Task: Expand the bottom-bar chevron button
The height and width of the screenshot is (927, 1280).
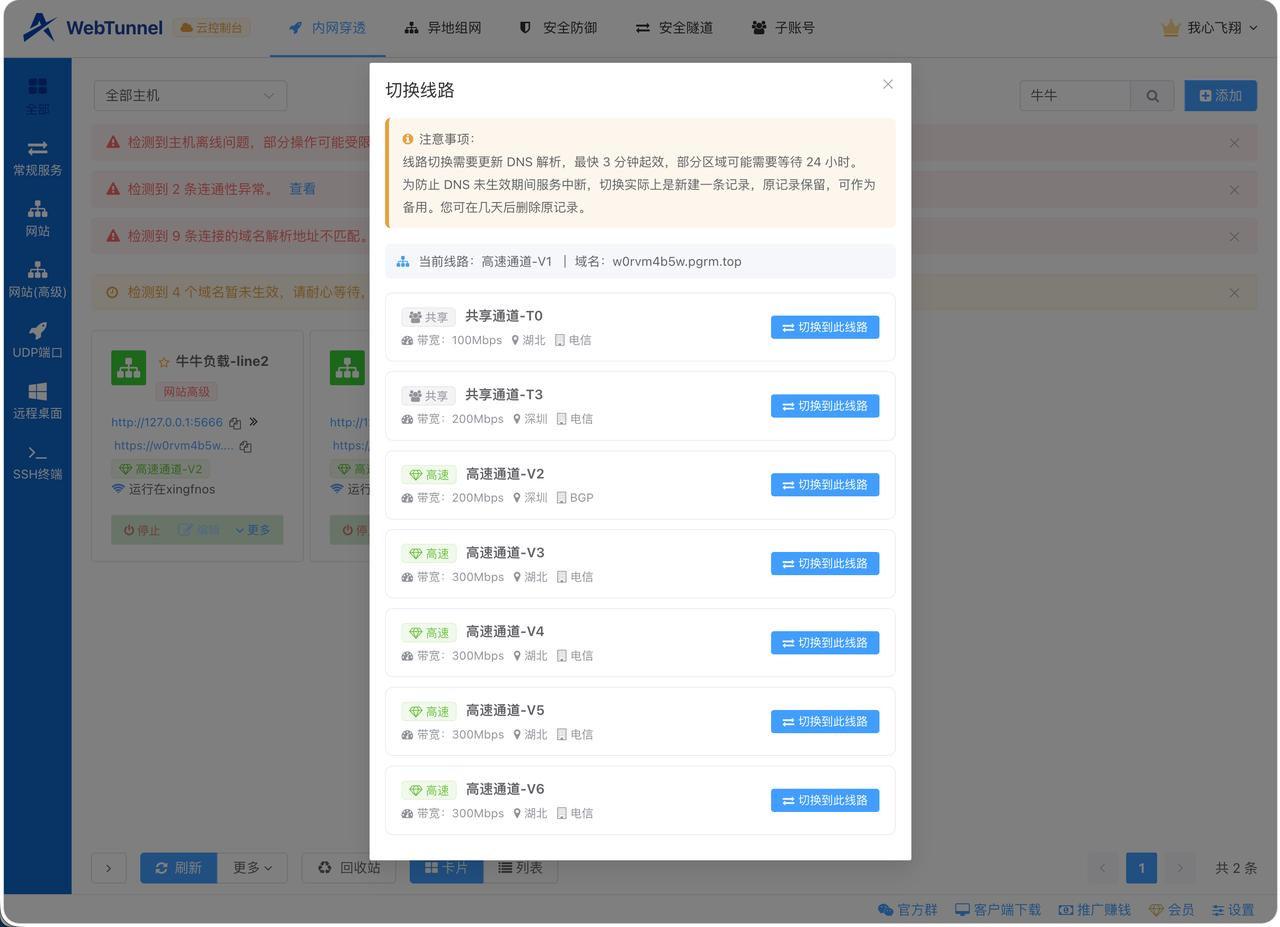Action: click(109, 868)
